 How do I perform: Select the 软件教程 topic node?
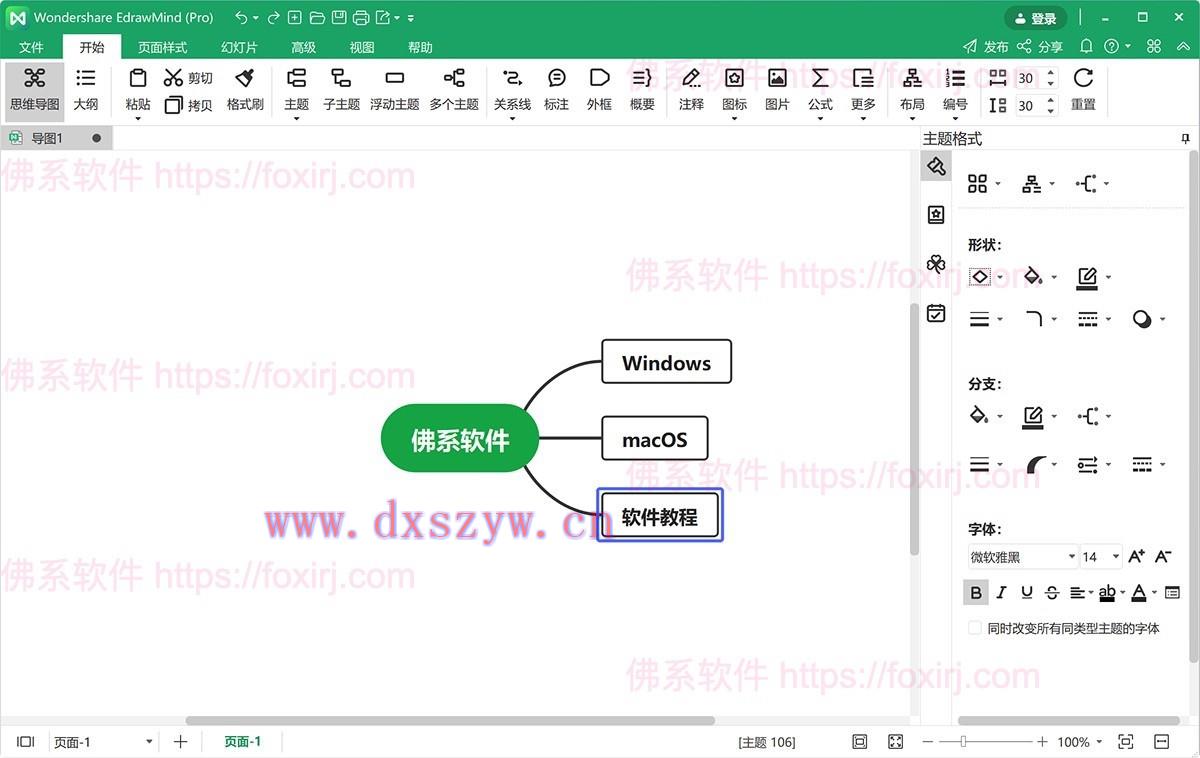click(660, 516)
